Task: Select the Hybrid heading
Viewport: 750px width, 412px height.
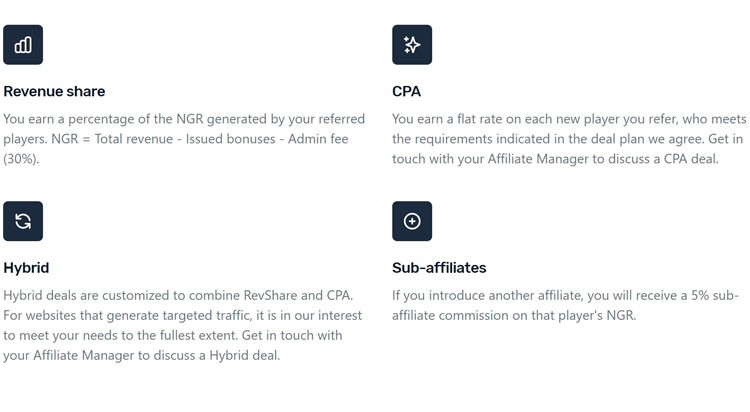Action: [26, 268]
